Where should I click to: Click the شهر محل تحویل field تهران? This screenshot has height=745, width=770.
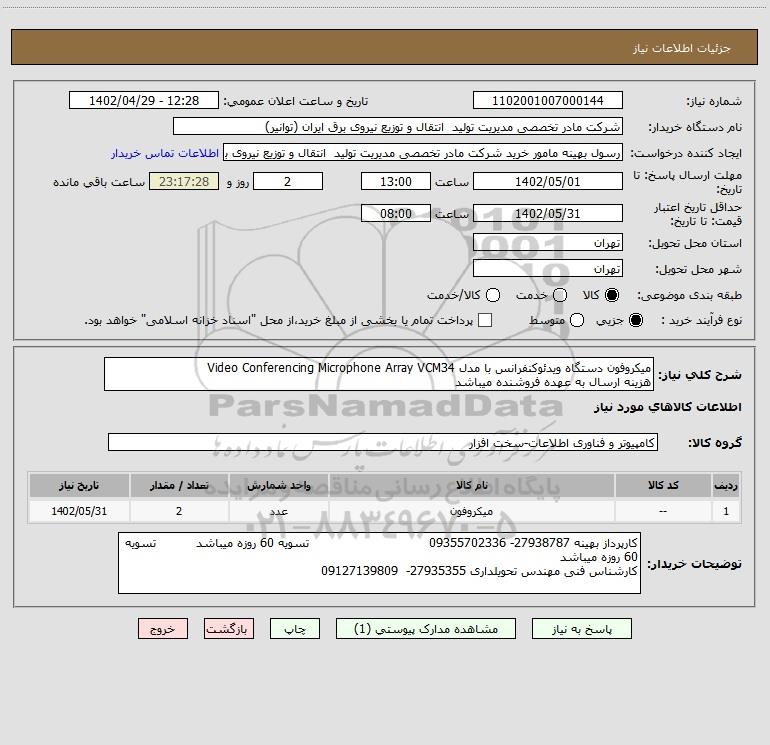[548, 268]
